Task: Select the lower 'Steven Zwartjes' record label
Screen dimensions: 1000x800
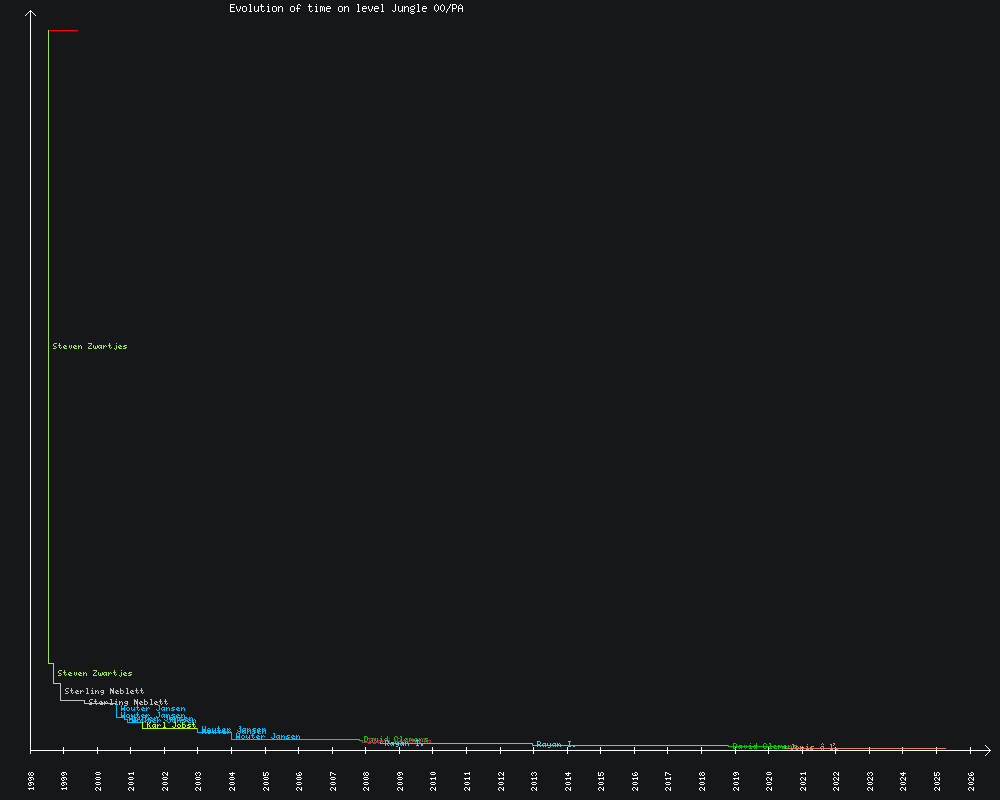Action: point(95,673)
